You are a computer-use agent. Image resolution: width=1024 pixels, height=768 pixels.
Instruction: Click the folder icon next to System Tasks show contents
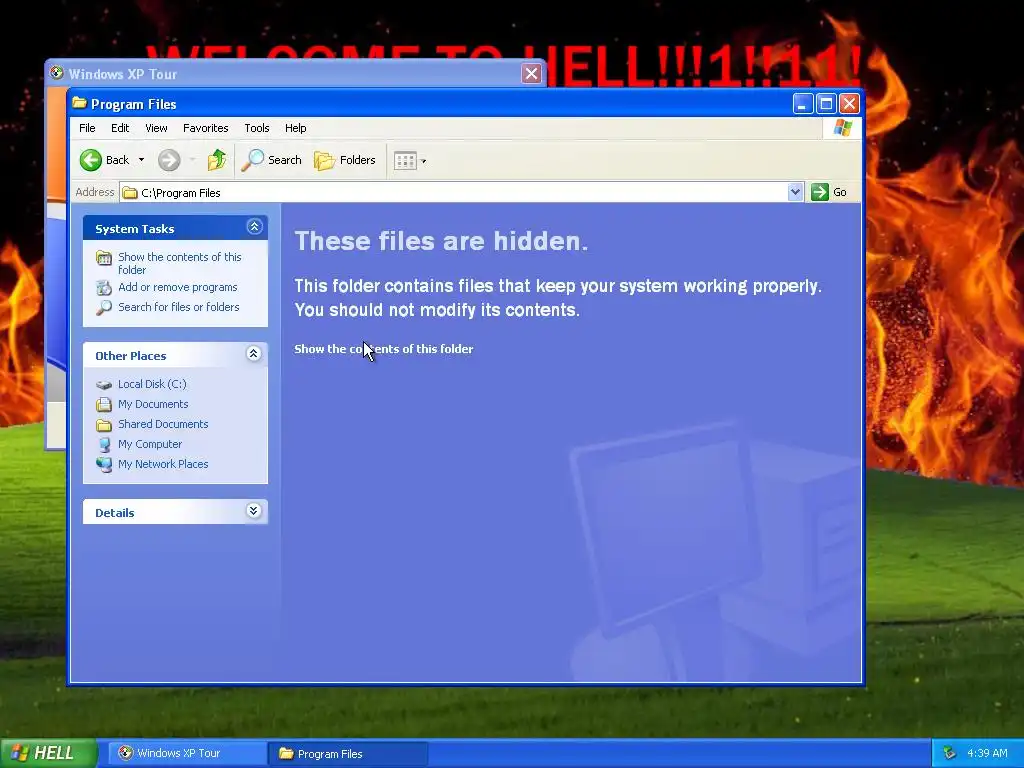(x=104, y=258)
